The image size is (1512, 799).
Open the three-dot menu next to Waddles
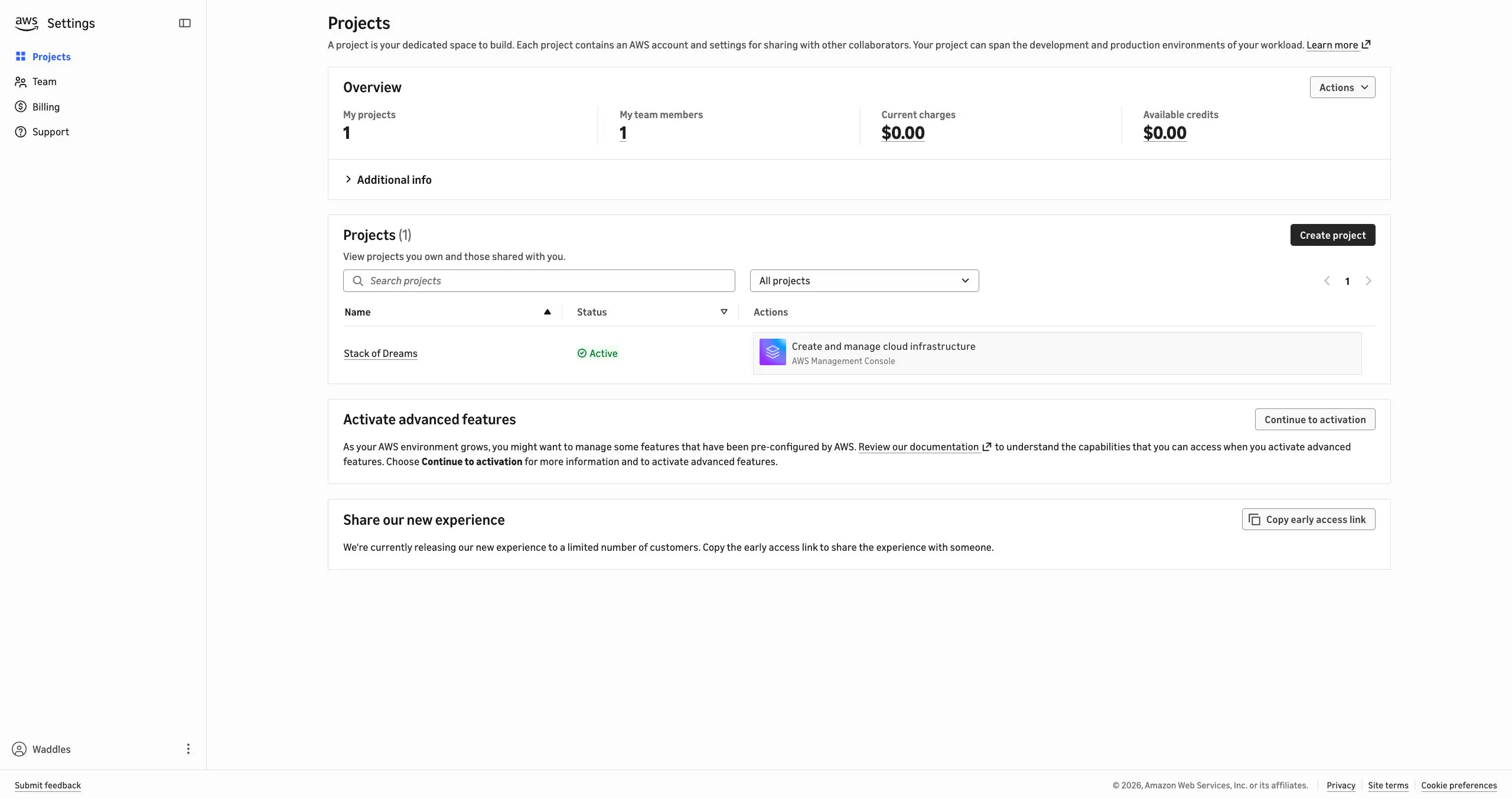[188, 749]
